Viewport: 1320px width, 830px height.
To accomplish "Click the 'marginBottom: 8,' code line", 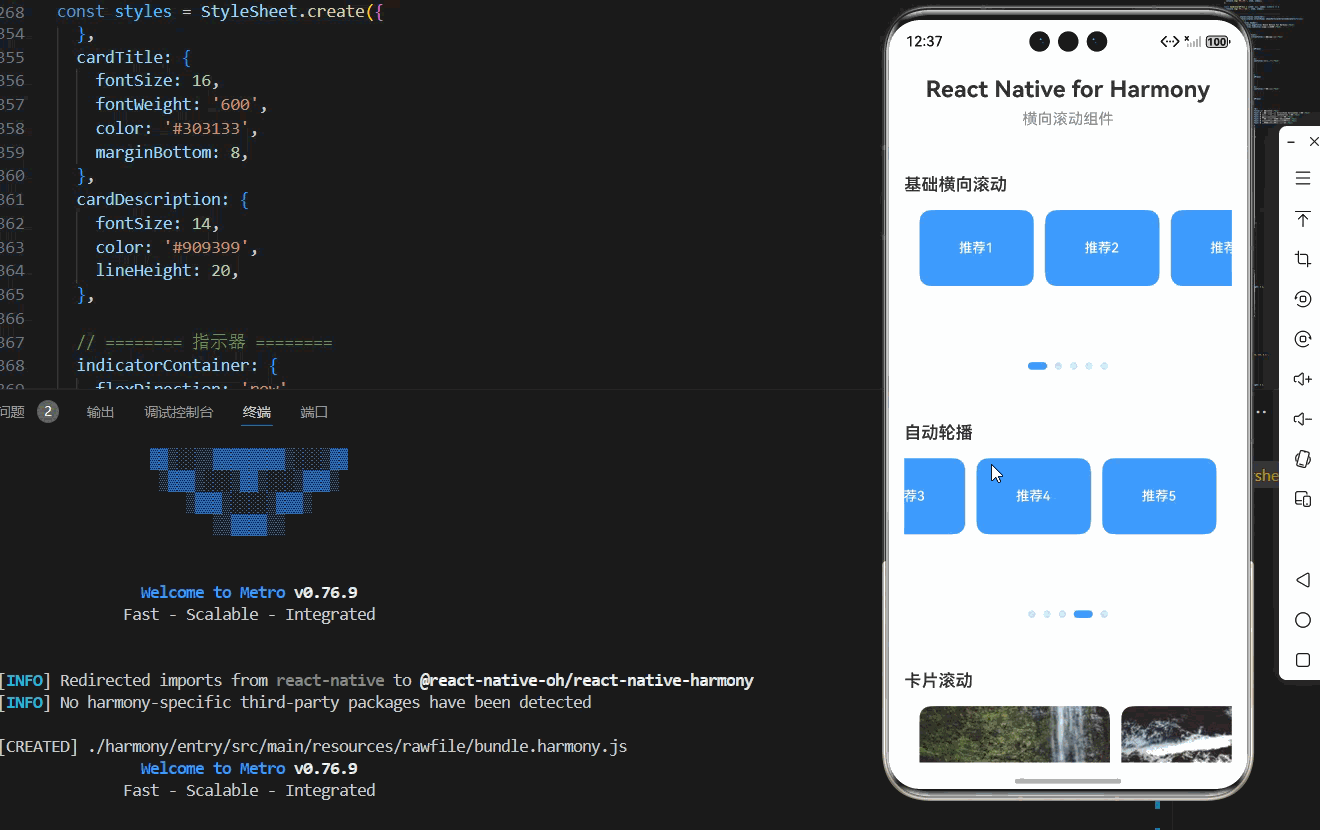I will tap(172, 152).
